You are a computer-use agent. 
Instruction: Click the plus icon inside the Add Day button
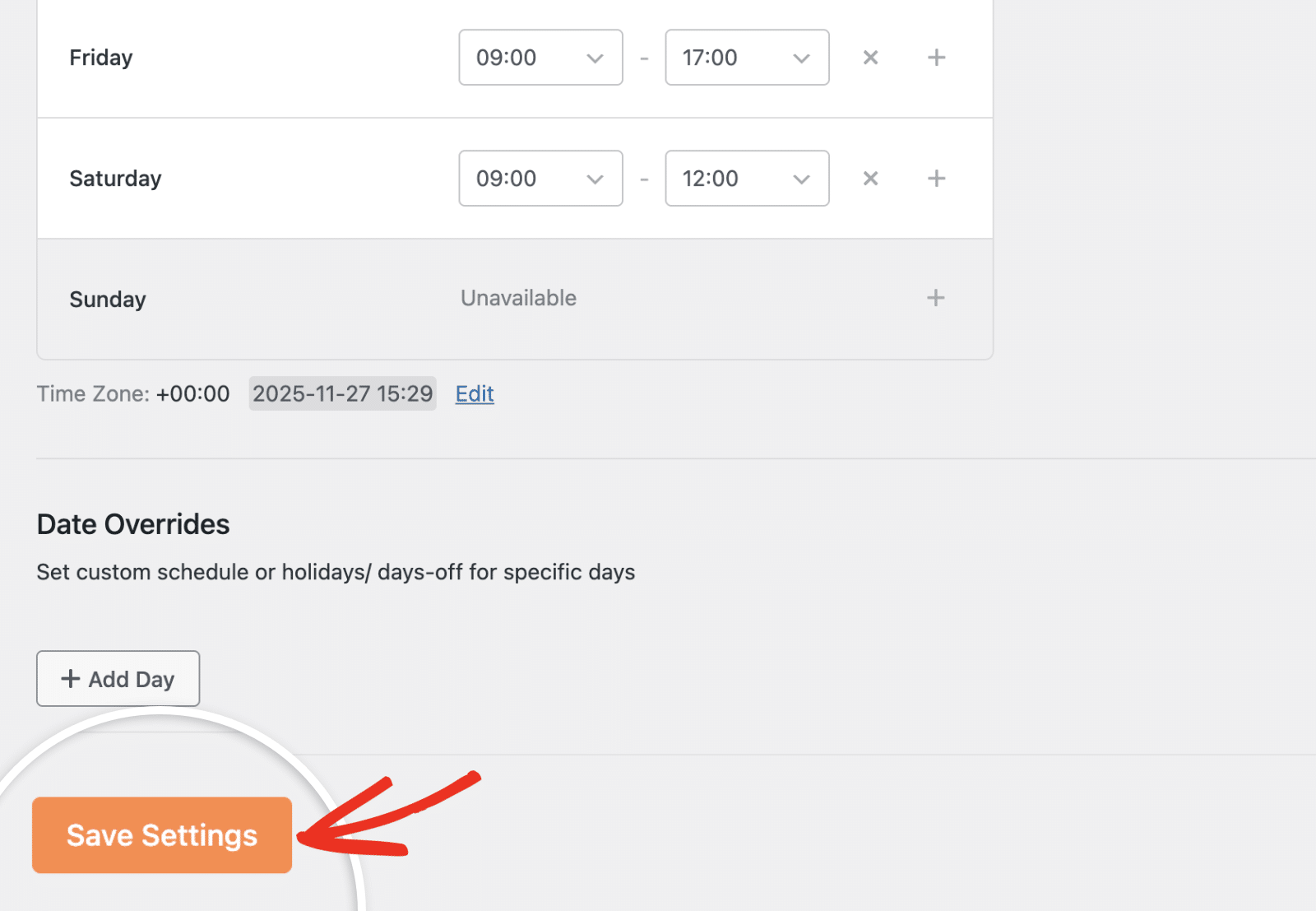(x=70, y=678)
